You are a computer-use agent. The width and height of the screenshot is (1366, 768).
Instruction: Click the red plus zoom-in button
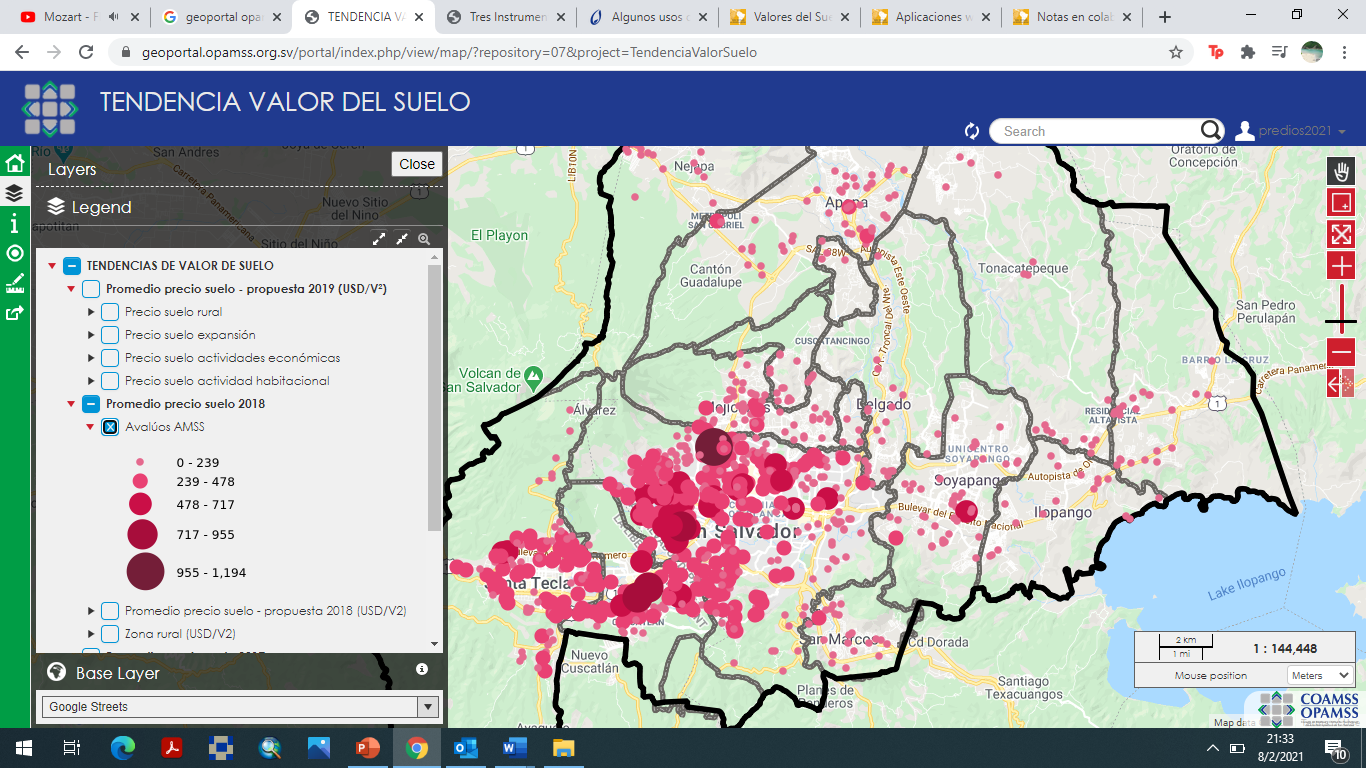(1340, 266)
